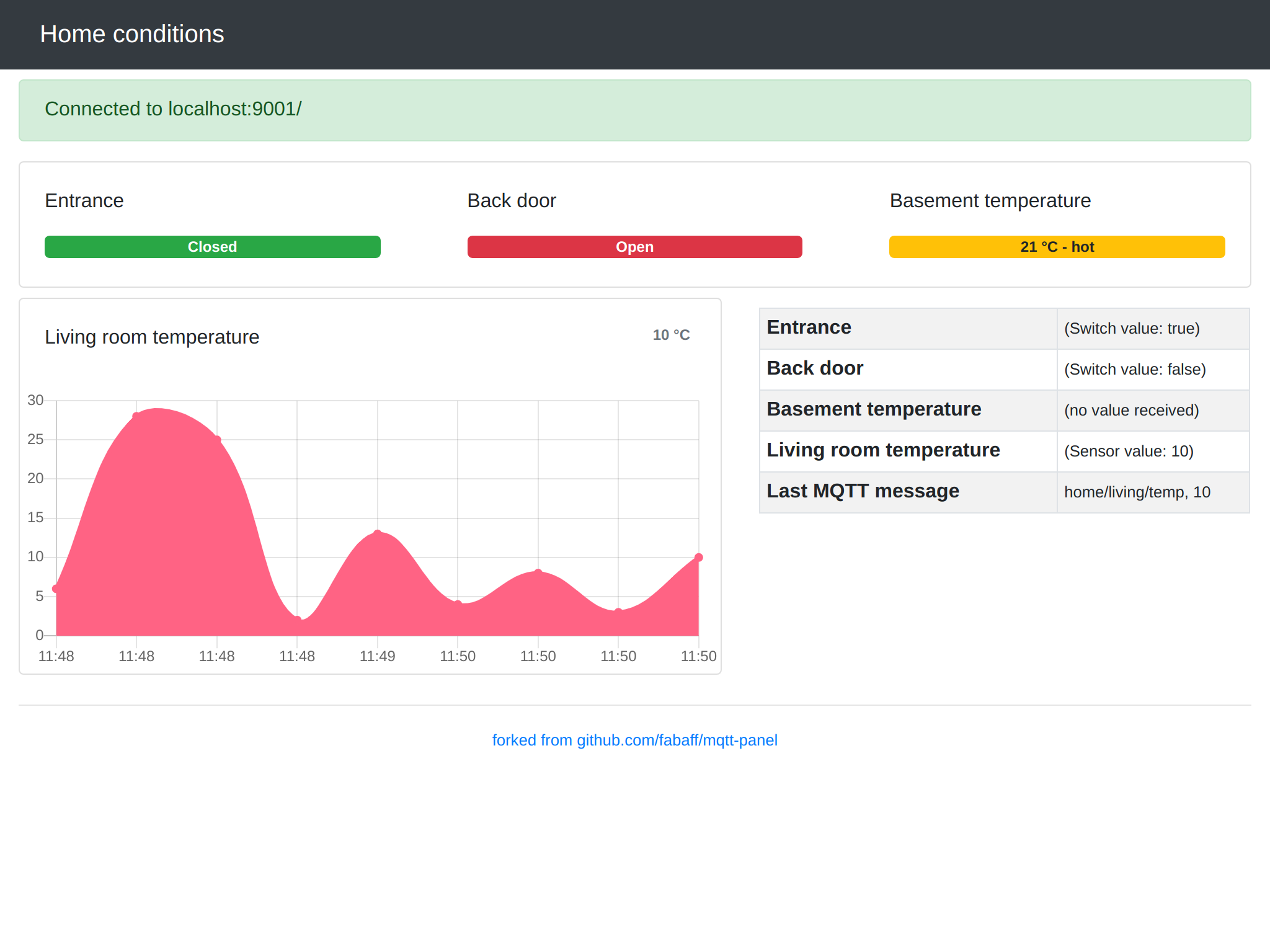Viewport: 1270px width, 952px height.
Task: Click the Home conditions header title
Action: [x=132, y=34]
